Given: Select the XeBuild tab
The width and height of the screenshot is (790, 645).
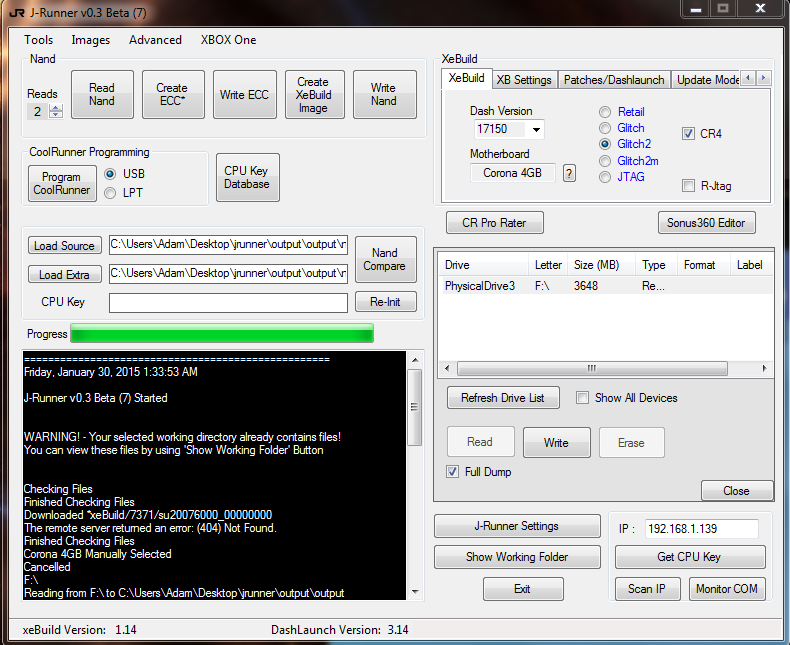Looking at the screenshot, I should tap(466, 78).
